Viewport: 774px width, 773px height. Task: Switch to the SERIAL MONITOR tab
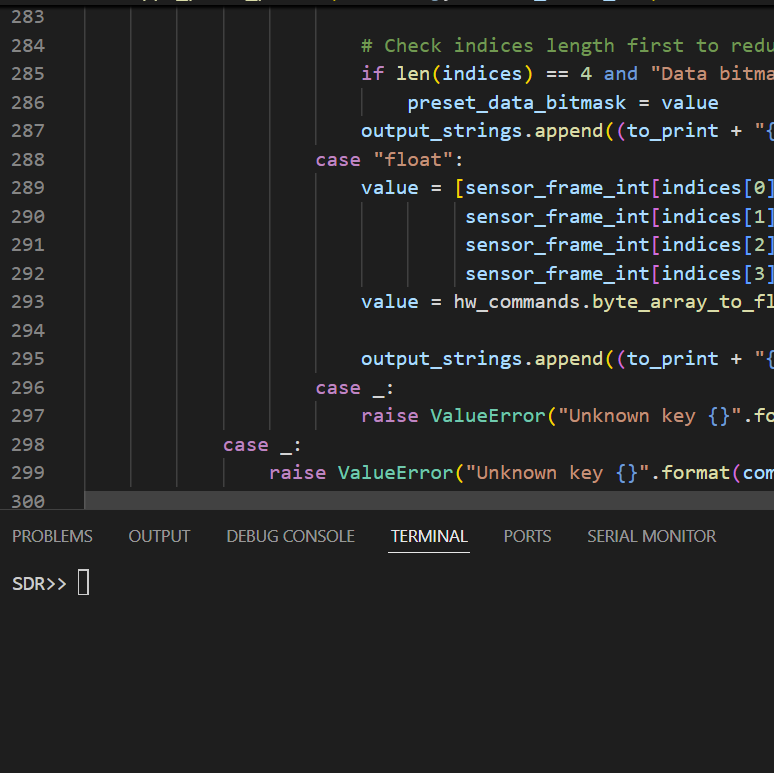pyautogui.click(x=651, y=536)
